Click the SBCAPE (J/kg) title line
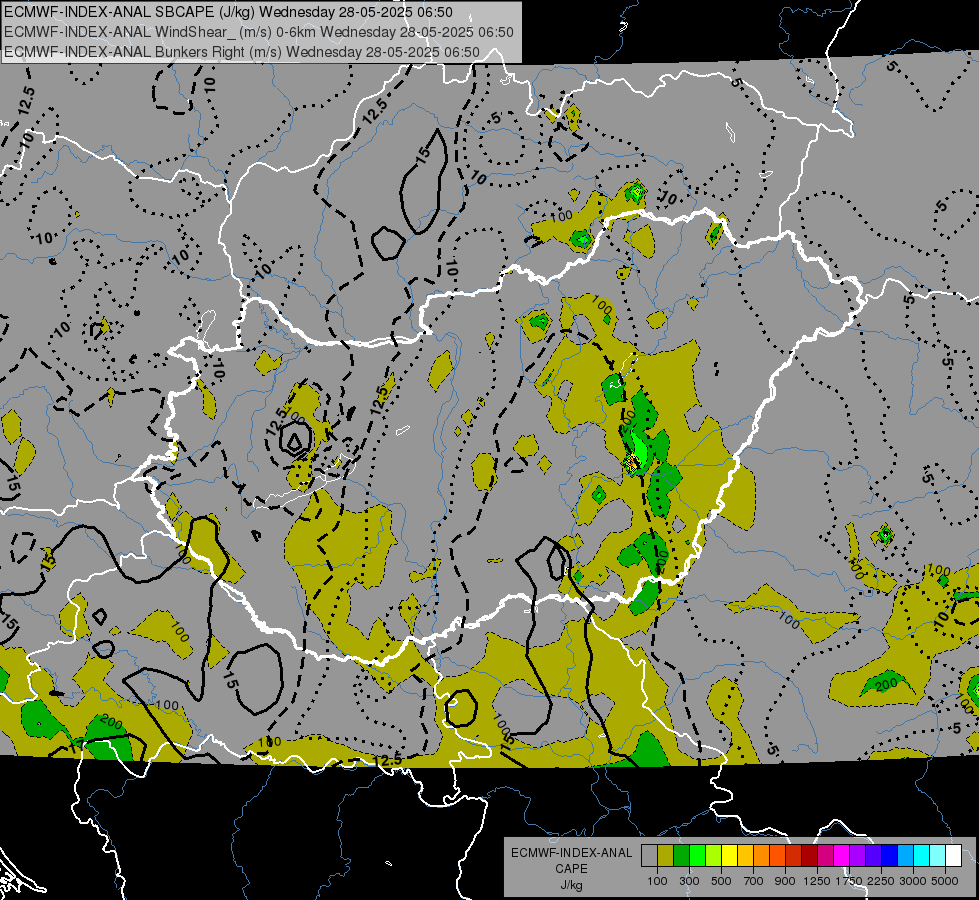 (229, 12)
